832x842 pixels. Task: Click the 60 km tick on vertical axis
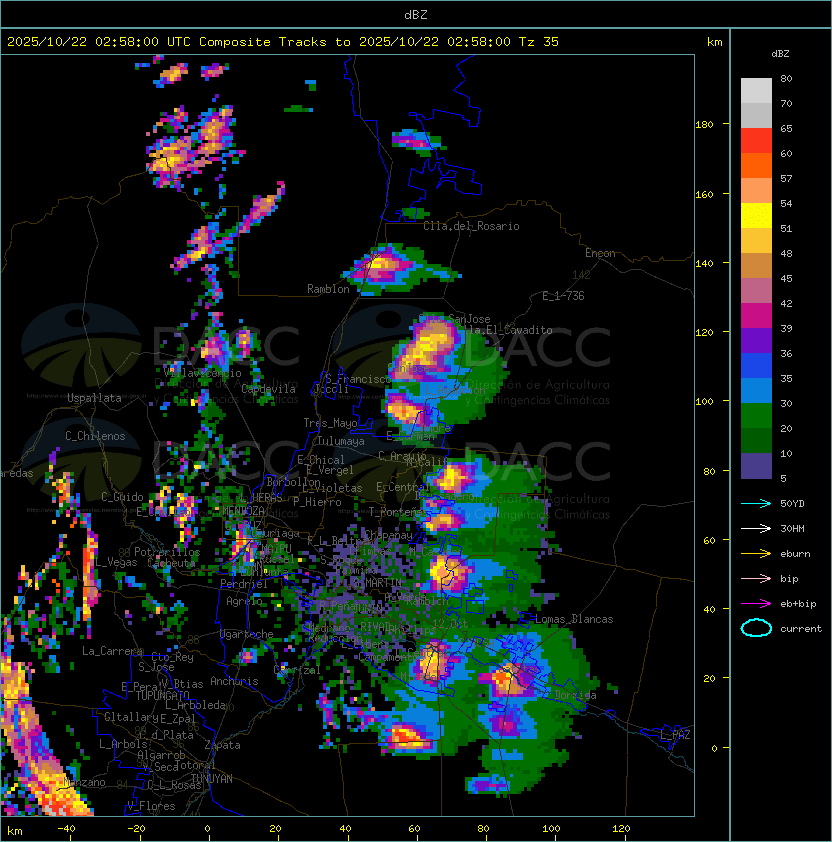(709, 540)
